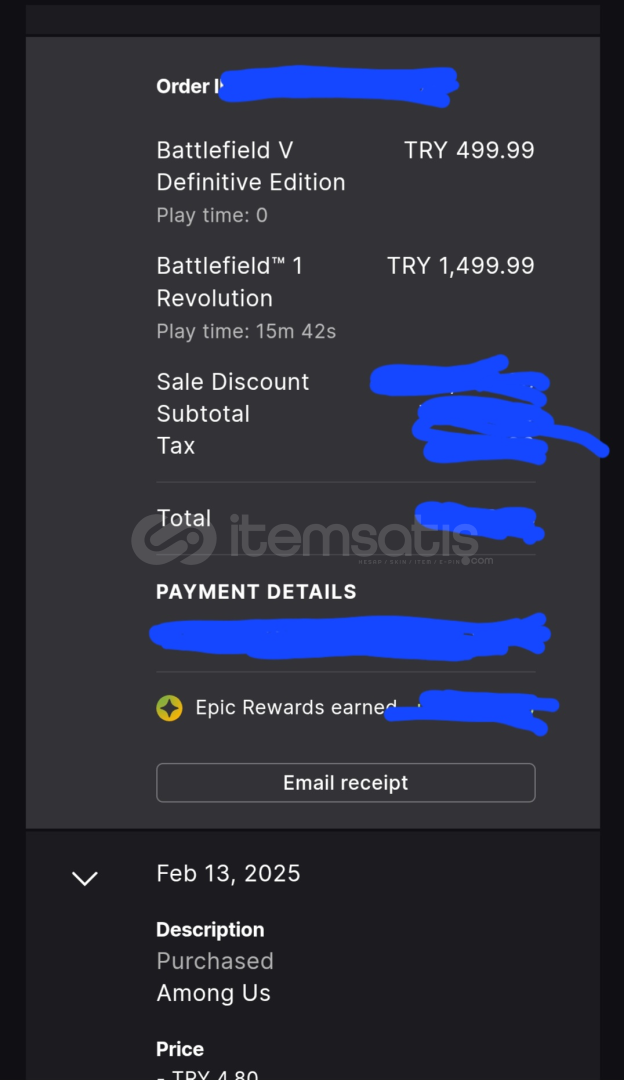Screen dimensions: 624x1080
Task: Click the TRY 4.80 price under Among Us
Action: coord(207,1074)
